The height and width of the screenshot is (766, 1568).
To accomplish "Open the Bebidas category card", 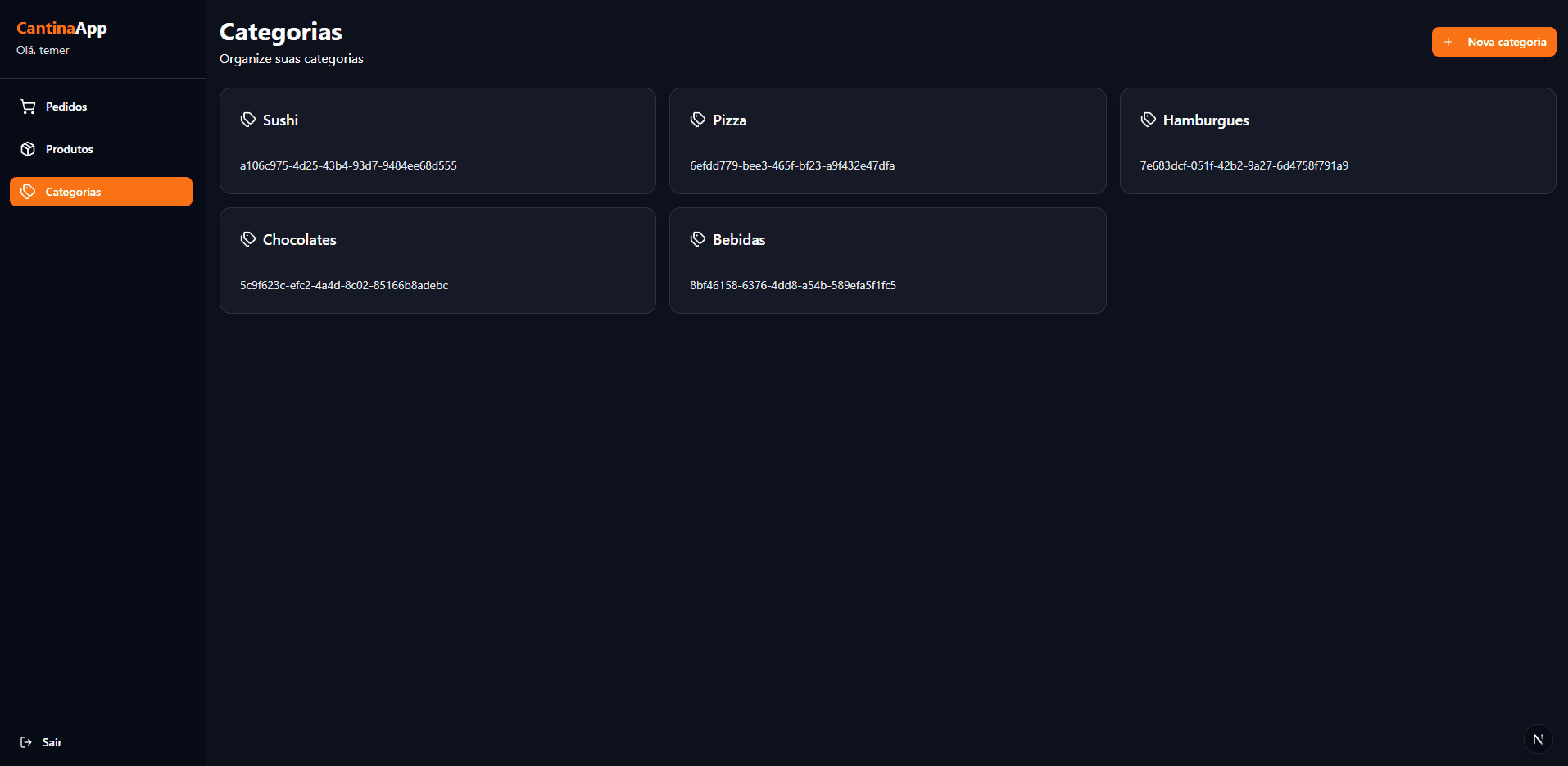I will coord(888,261).
